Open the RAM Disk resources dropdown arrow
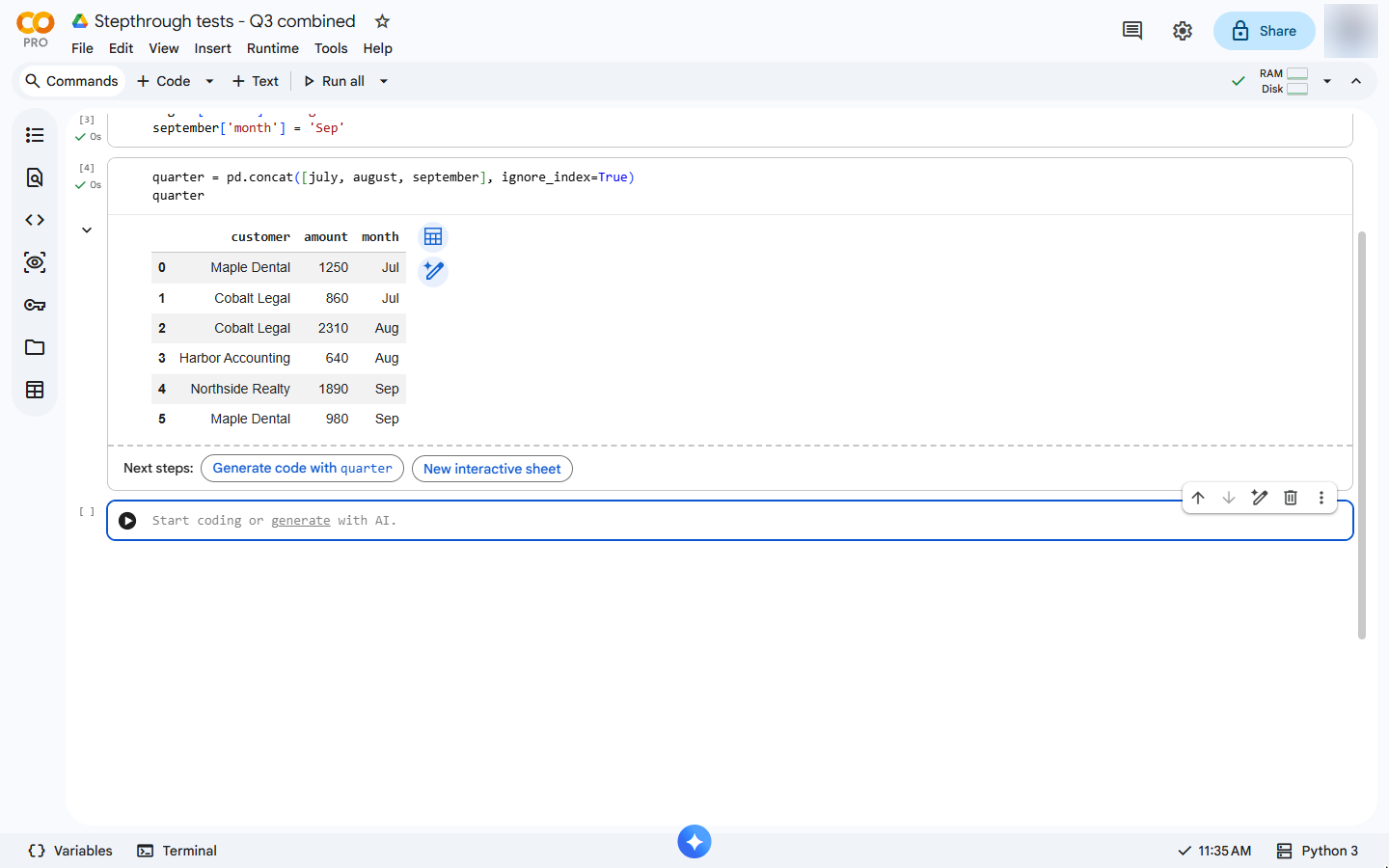Image resolution: width=1389 pixels, height=868 pixels. 1327,81
